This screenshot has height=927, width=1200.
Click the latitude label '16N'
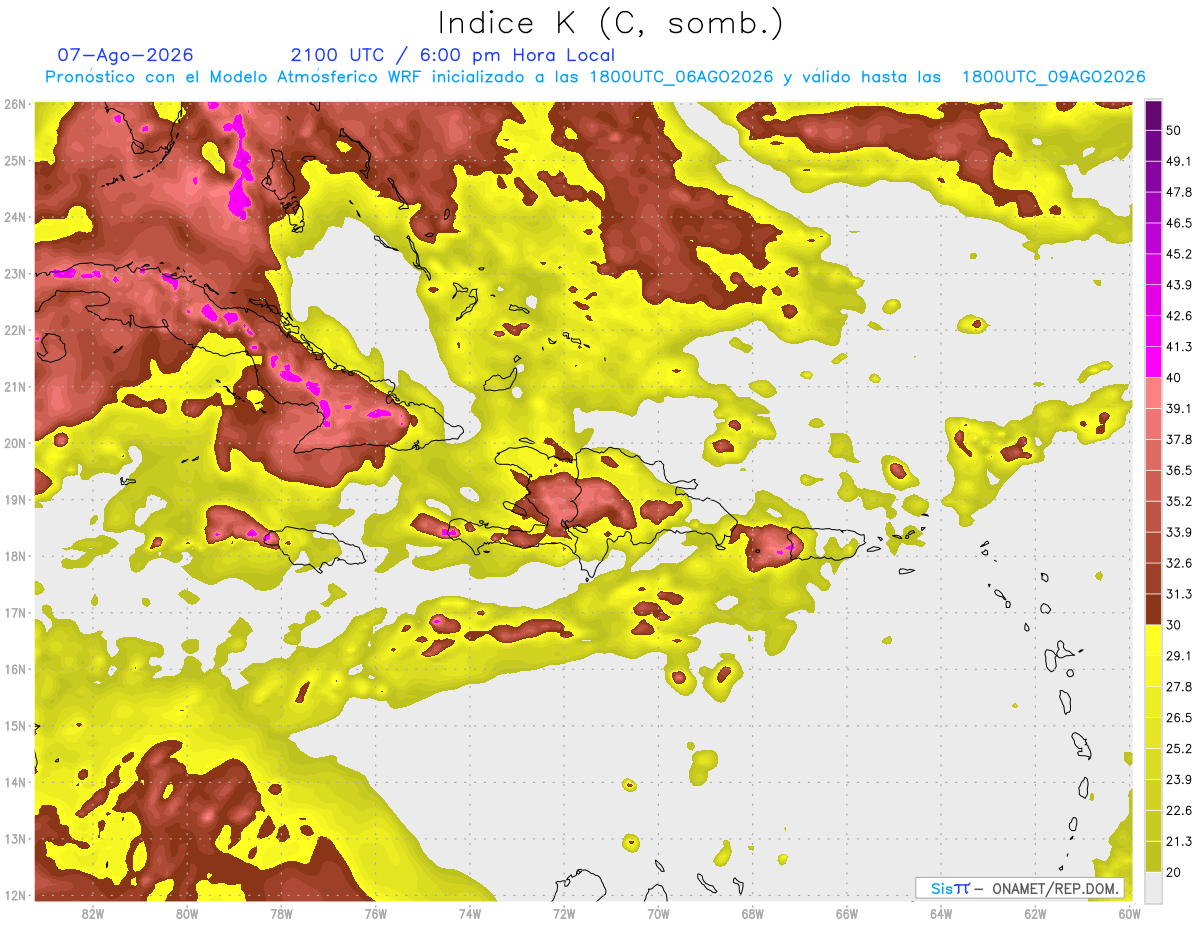[x=14, y=669]
